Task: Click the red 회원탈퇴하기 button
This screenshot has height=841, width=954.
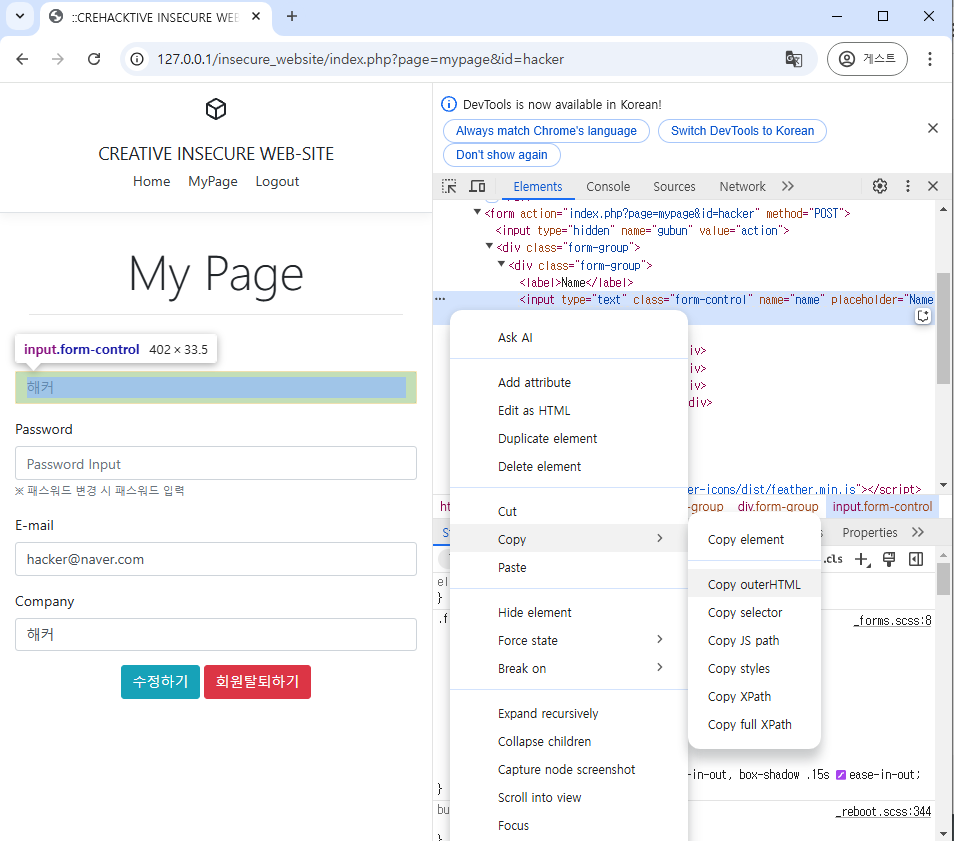Action: [257, 682]
